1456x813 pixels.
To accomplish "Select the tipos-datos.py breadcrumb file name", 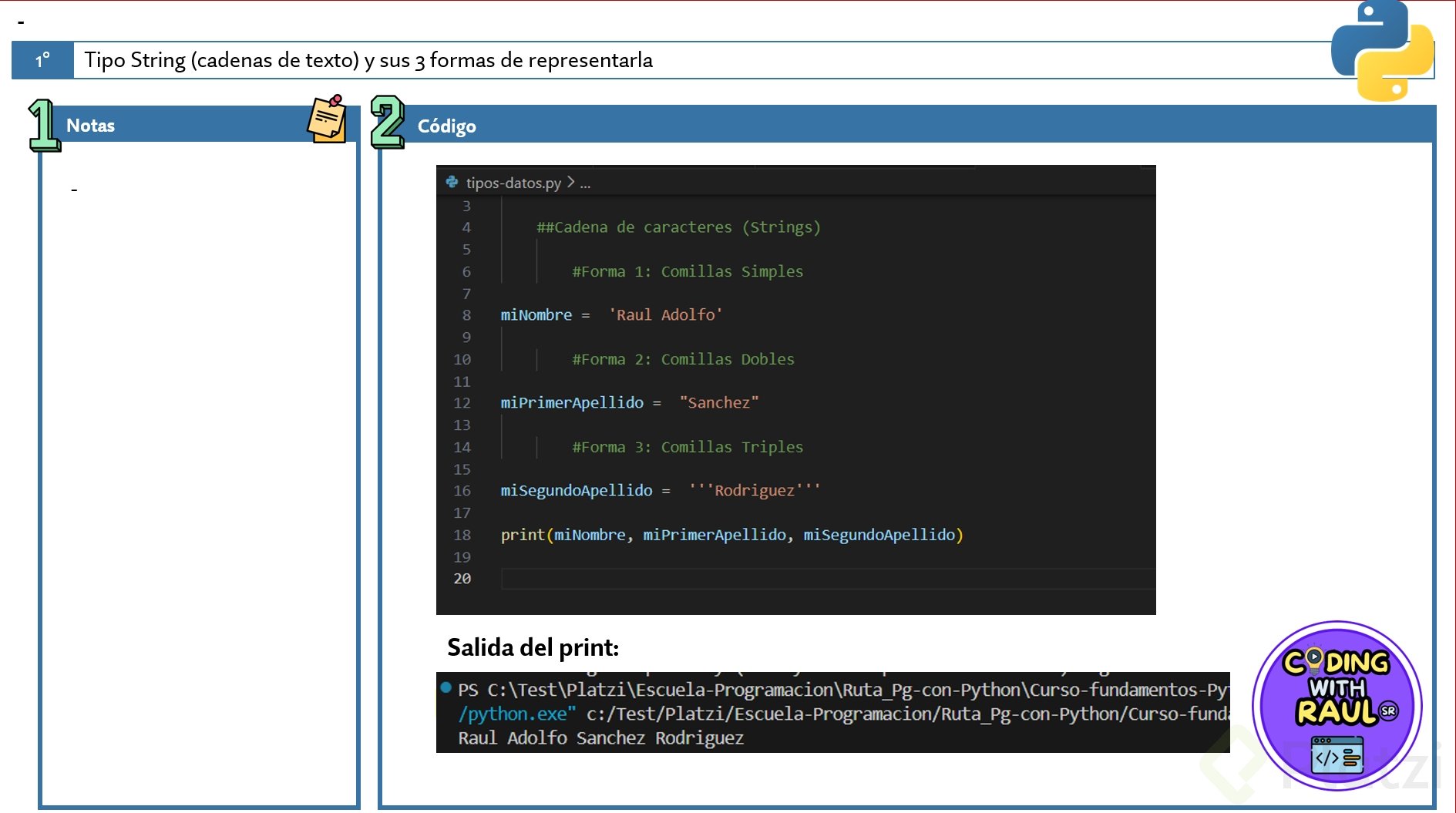I will tap(513, 183).
